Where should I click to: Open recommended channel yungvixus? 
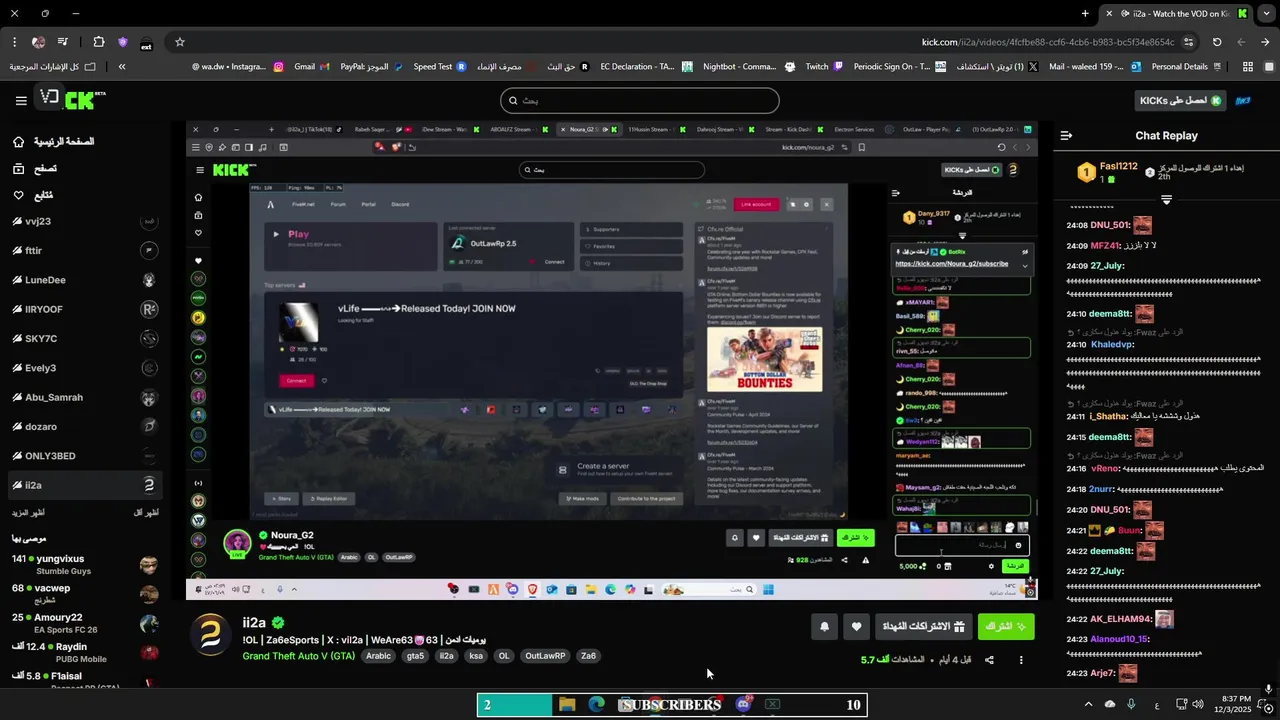point(84,564)
